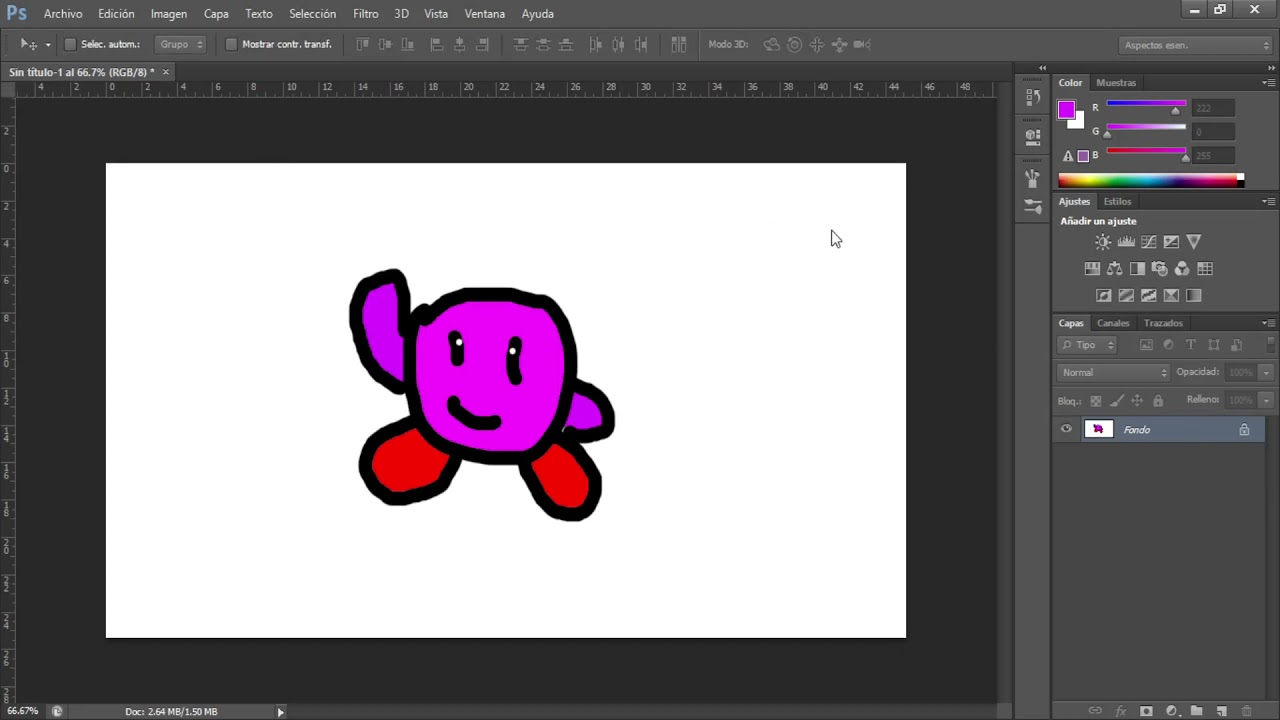Hide the Fondo layer eye icon
Image resolution: width=1280 pixels, height=720 pixels.
pos(1066,429)
